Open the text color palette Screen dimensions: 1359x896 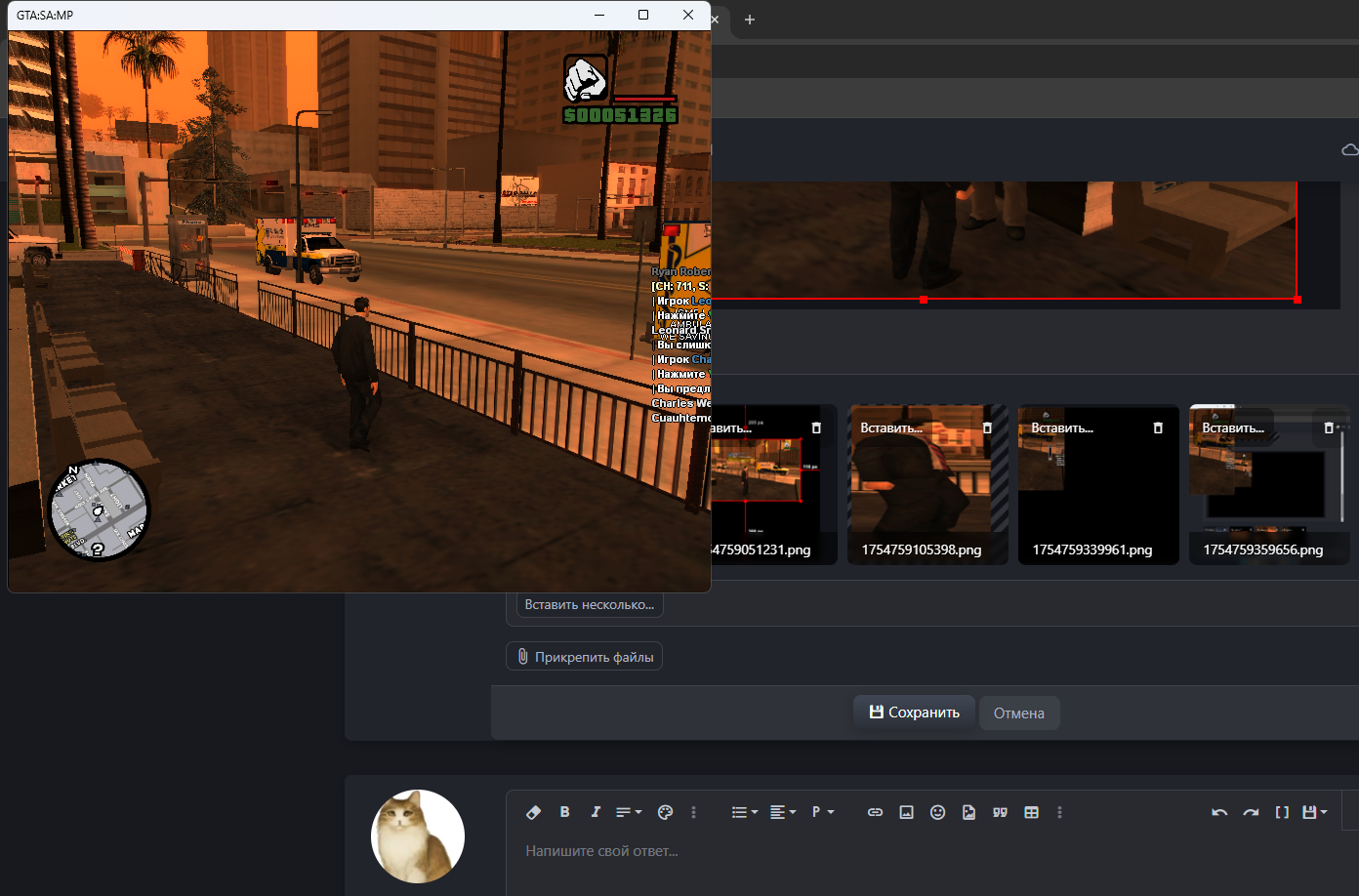(665, 812)
